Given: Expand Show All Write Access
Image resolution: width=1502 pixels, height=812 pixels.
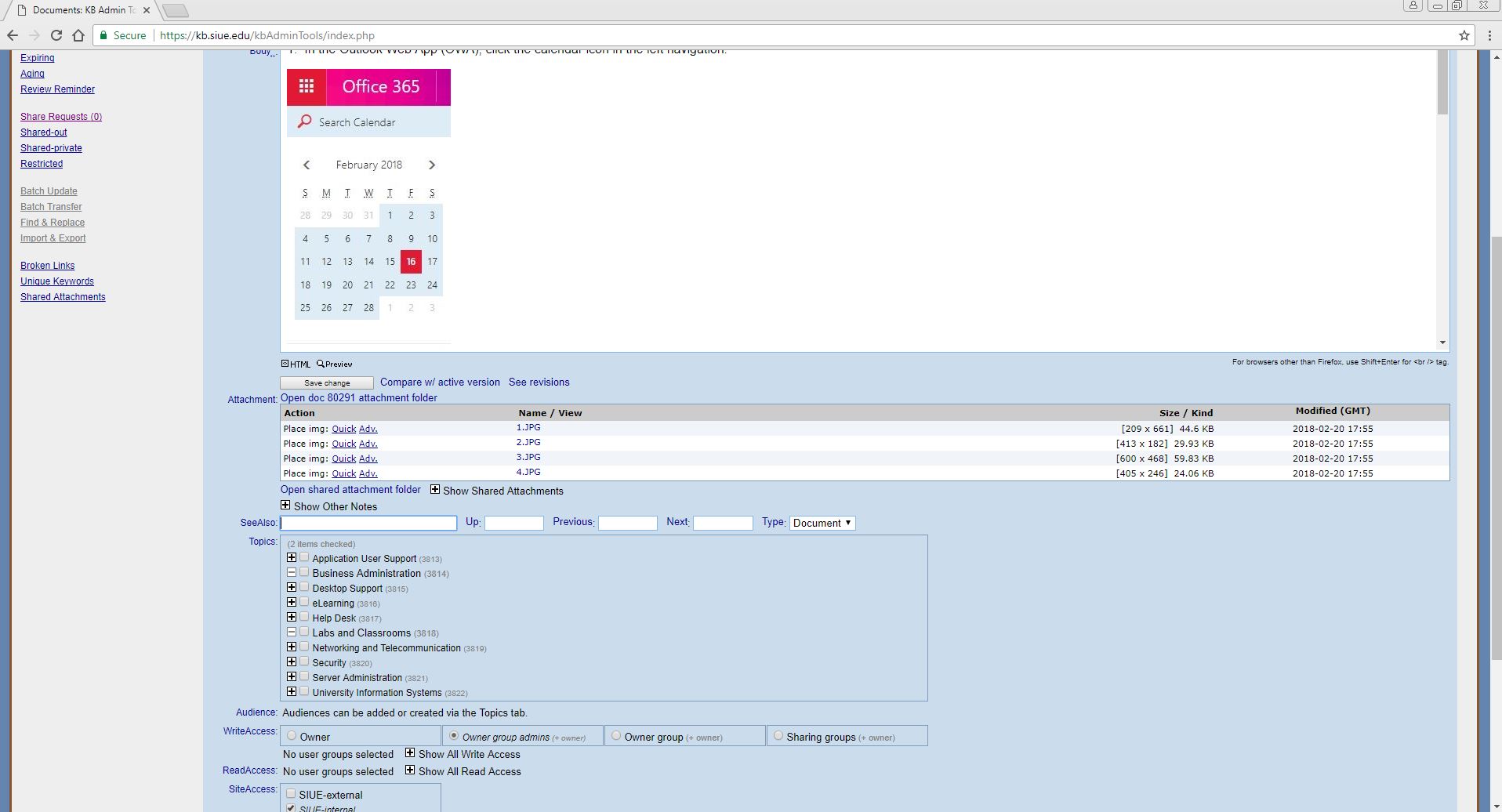Looking at the screenshot, I should (409, 753).
